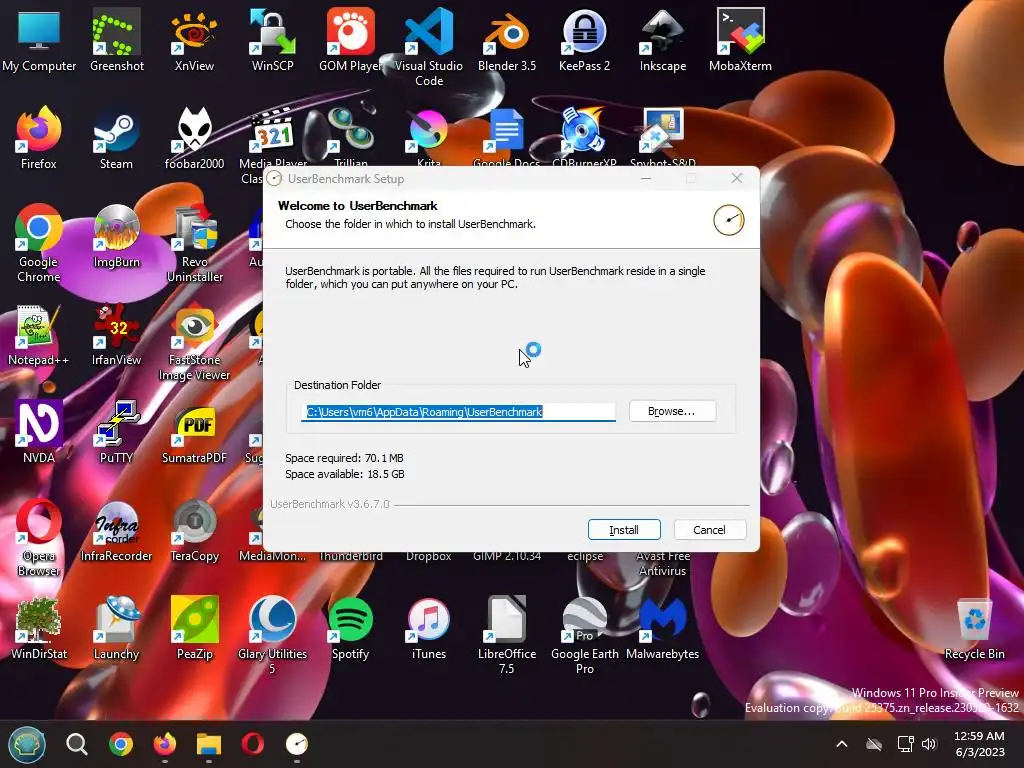
Task: Launch IrfanView desktop icon
Action: [x=116, y=334]
